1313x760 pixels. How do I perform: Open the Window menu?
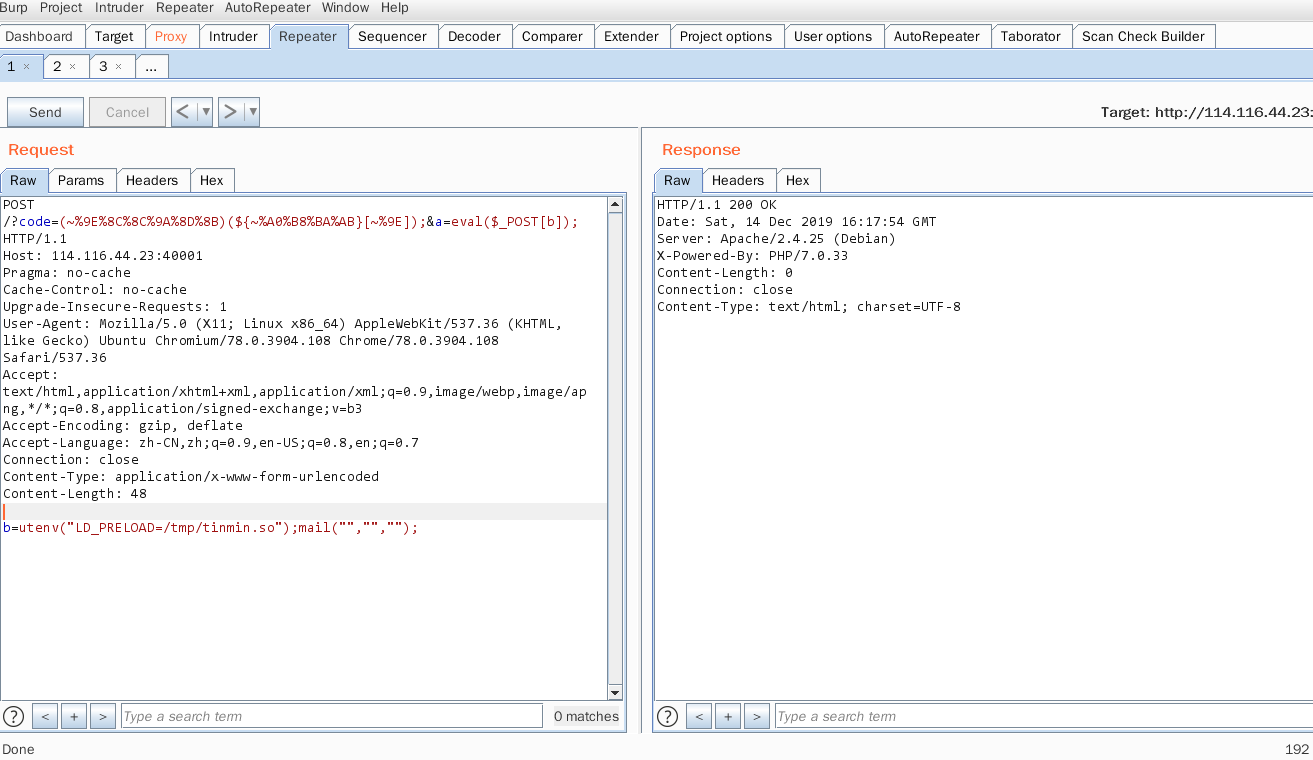tap(345, 7)
